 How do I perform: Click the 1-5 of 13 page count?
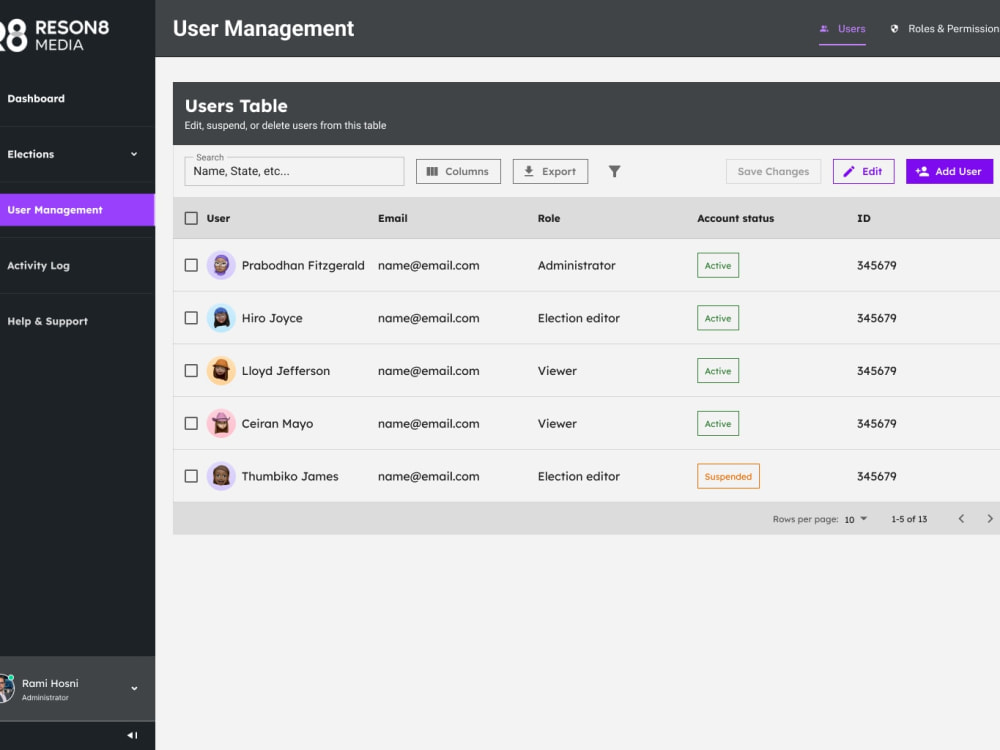point(909,519)
